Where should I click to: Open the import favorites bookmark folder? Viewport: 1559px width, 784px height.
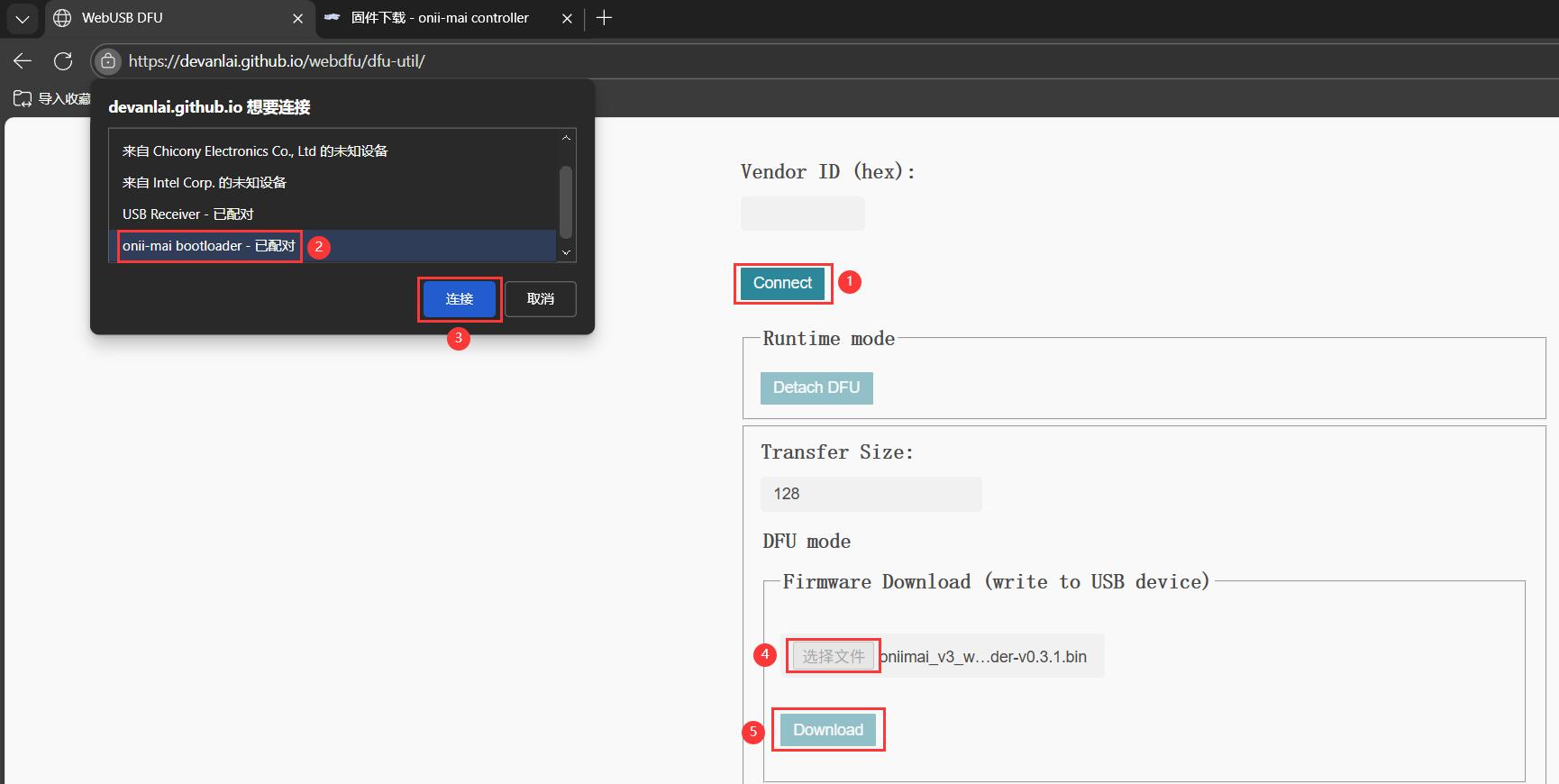click(52, 98)
